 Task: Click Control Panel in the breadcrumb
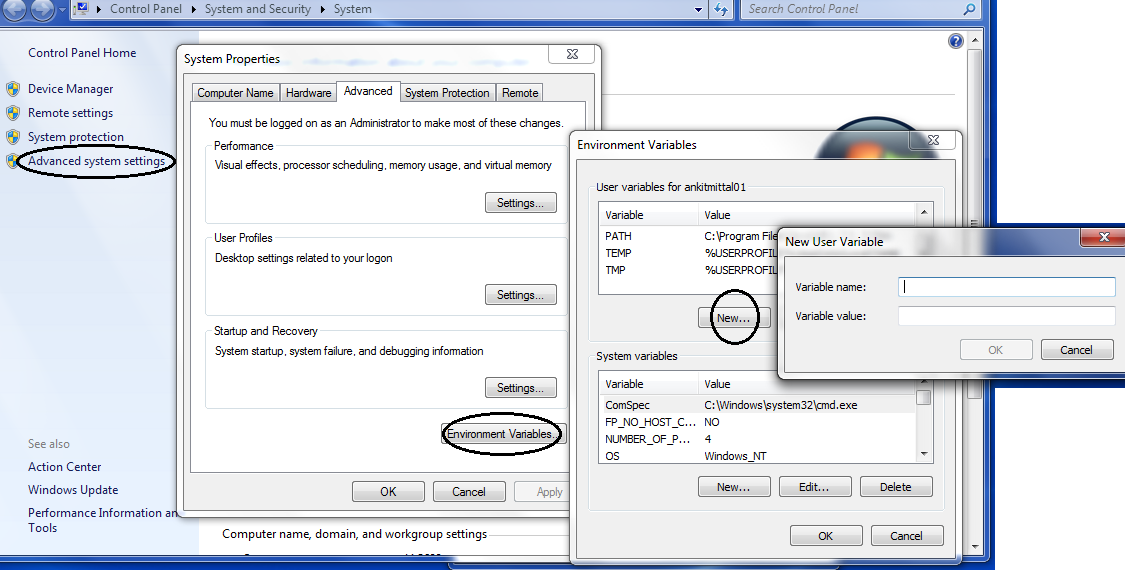(146, 9)
